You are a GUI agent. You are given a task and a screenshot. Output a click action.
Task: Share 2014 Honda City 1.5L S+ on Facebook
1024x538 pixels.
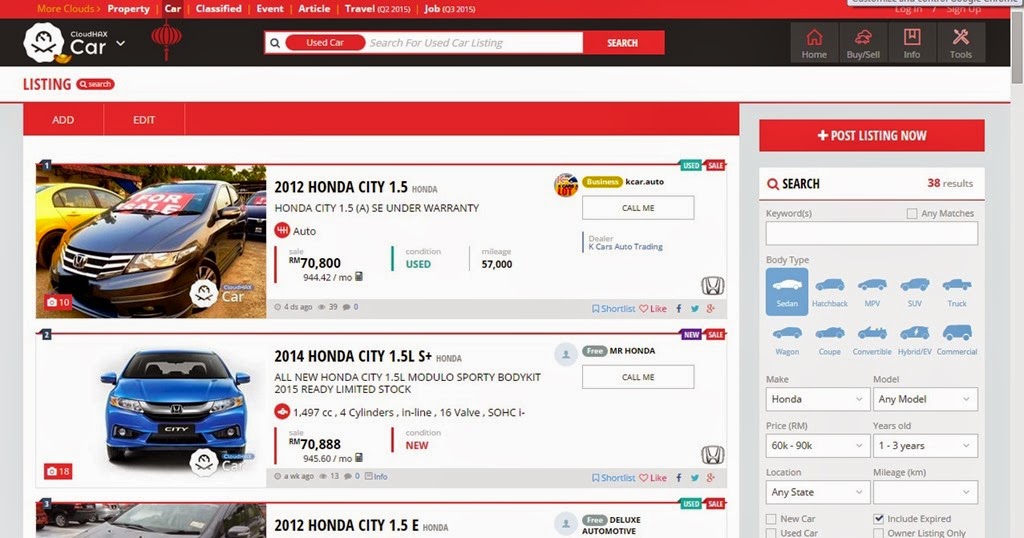[679, 478]
